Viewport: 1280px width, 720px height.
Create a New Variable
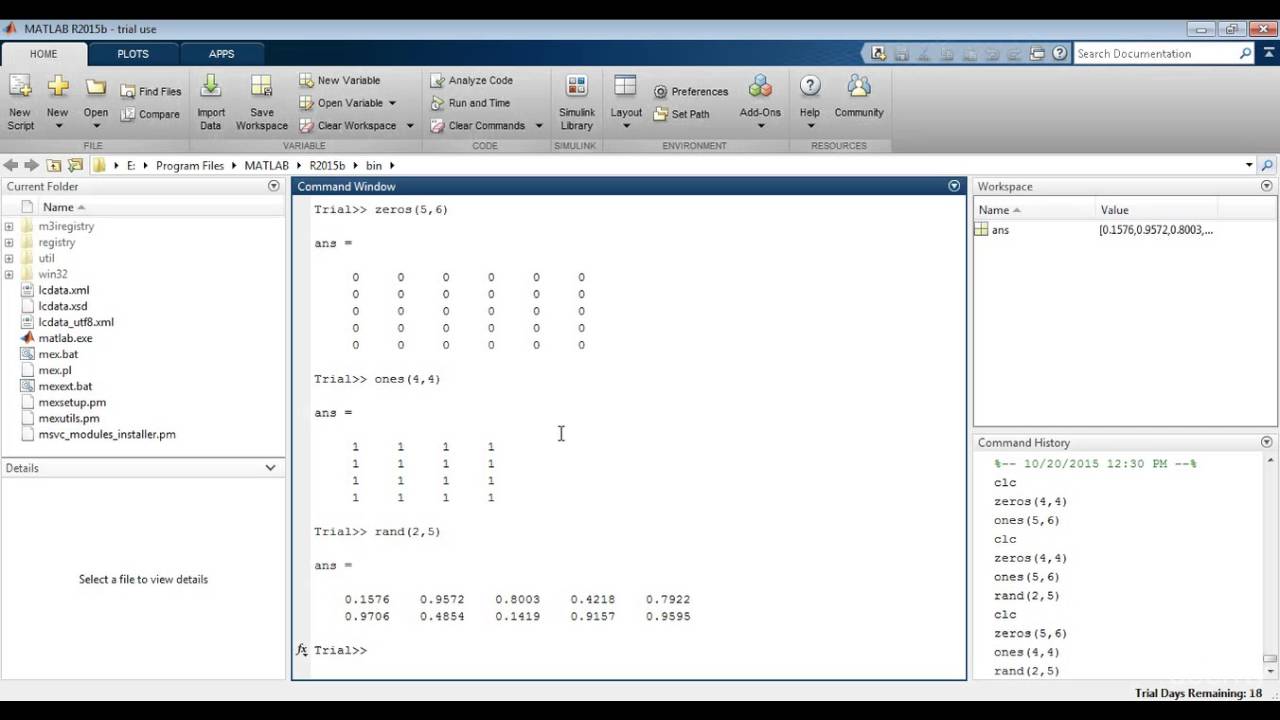pyautogui.click(x=339, y=80)
